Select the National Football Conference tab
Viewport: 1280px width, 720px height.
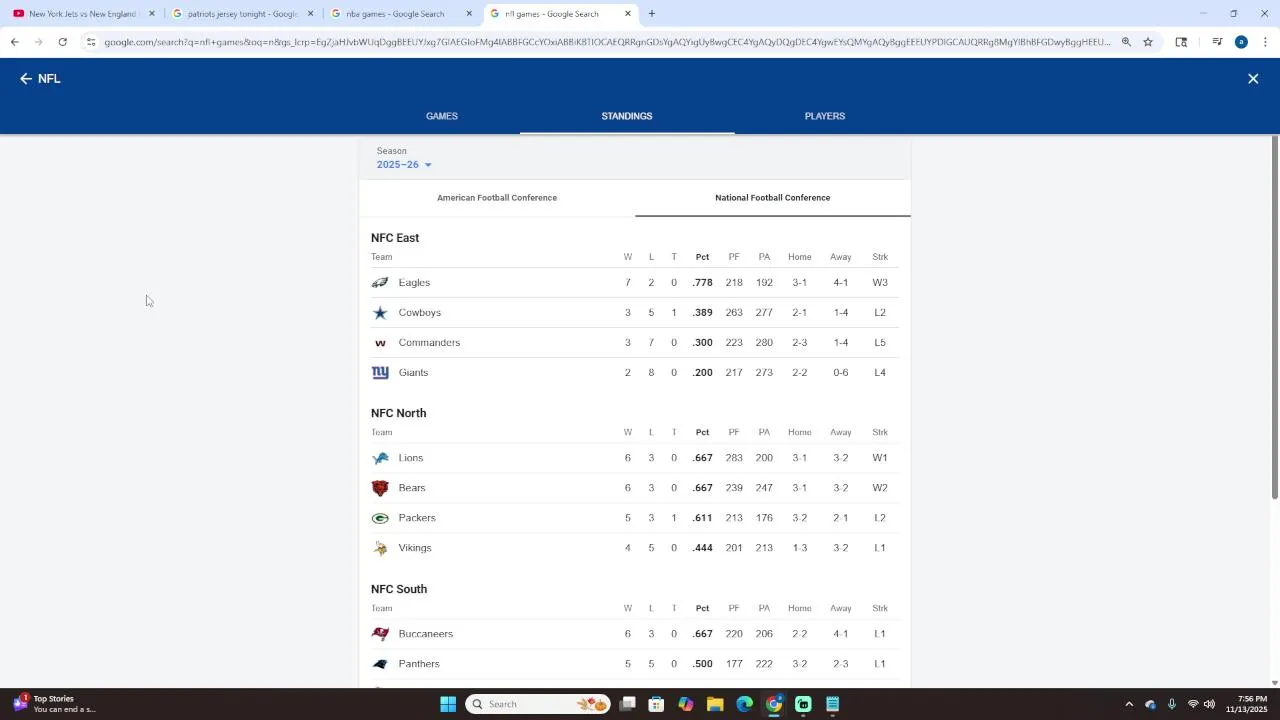[x=773, y=198]
